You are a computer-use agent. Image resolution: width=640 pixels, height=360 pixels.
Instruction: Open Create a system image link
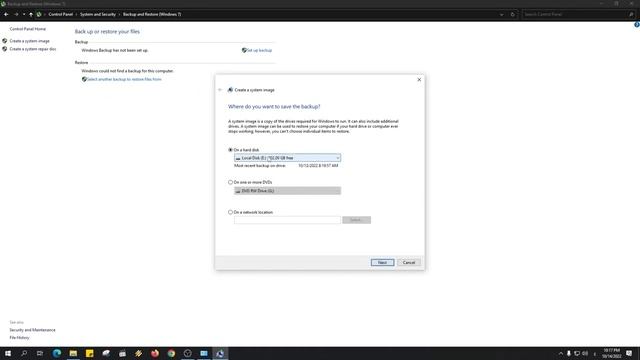tap(29, 41)
